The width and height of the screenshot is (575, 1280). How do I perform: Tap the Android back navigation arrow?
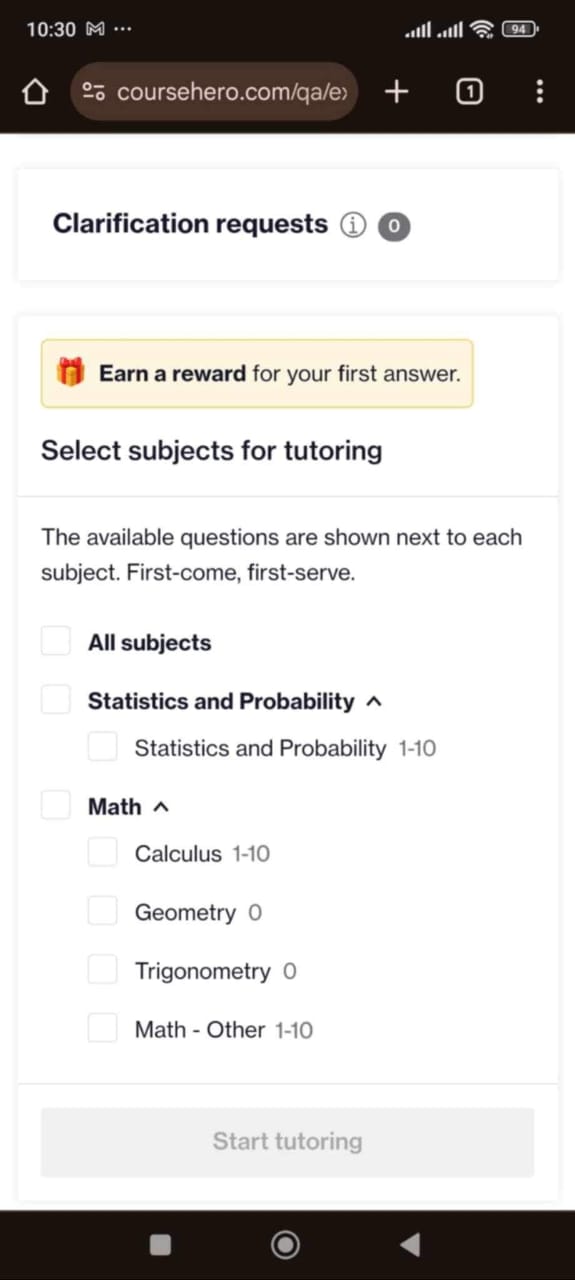pos(409,1244)
